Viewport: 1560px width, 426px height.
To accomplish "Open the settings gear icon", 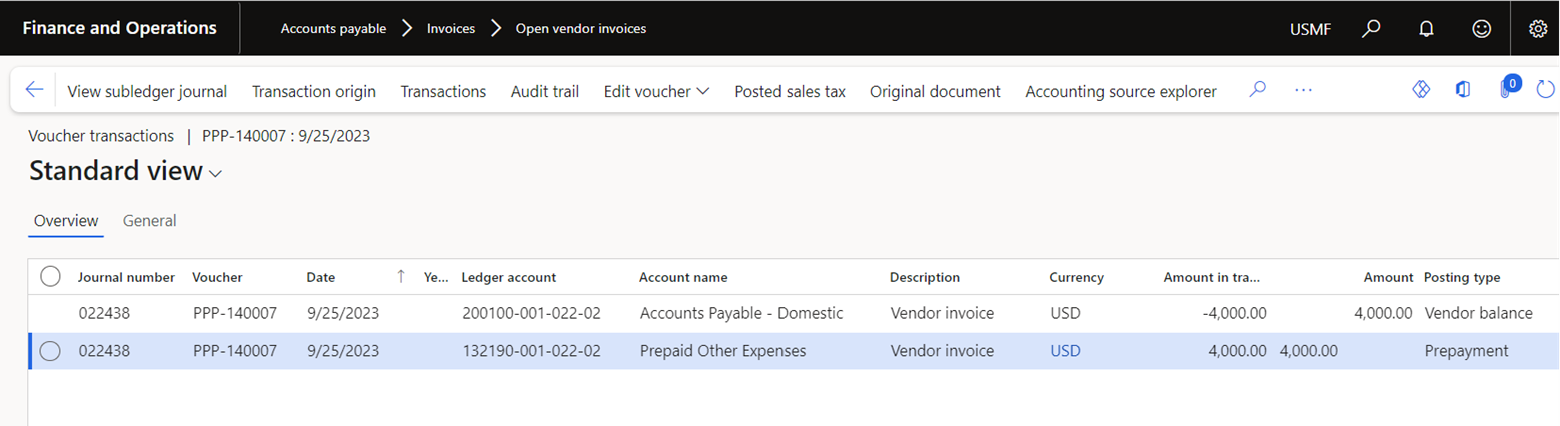I will point(1538,28).
